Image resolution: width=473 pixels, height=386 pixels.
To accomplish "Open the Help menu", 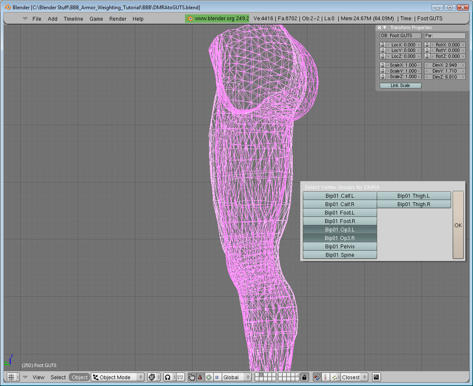I will point(138,19).
